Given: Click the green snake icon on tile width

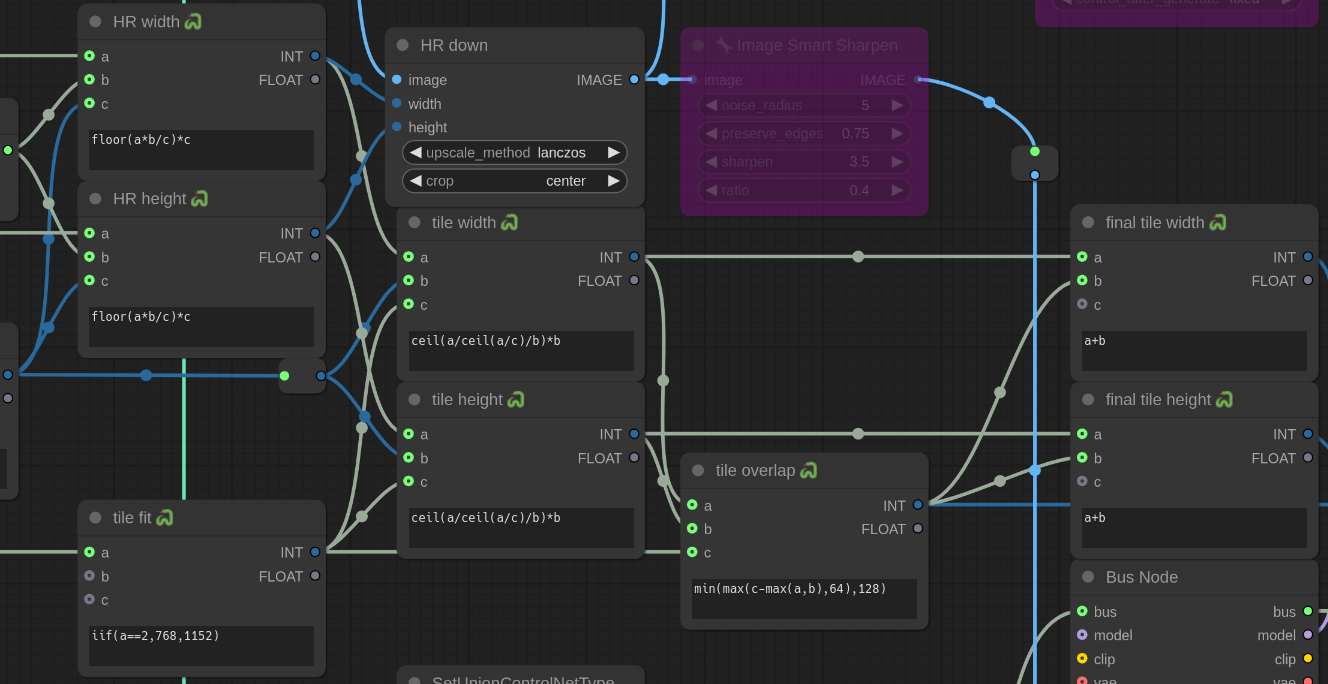Looking at the screenshot, I should tap(510, 222).
